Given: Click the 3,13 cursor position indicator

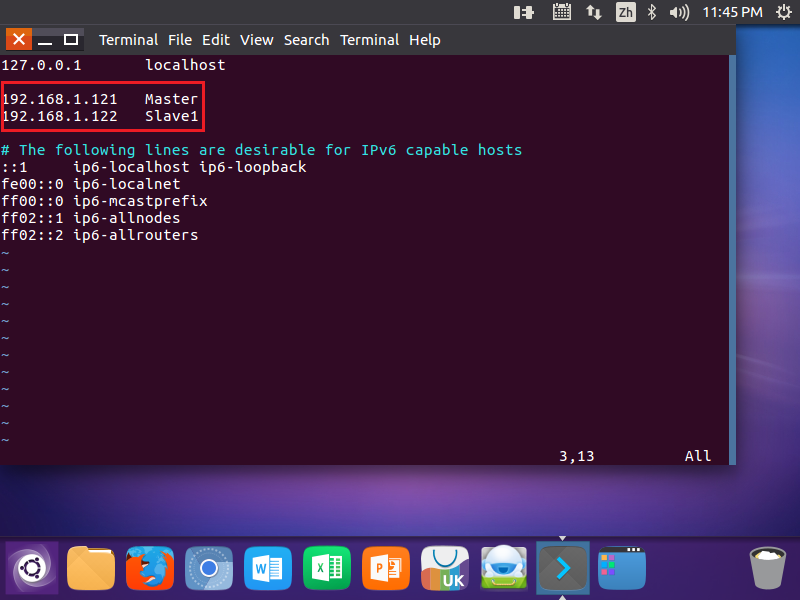Looking at the screenshot, I should point(577,456).
